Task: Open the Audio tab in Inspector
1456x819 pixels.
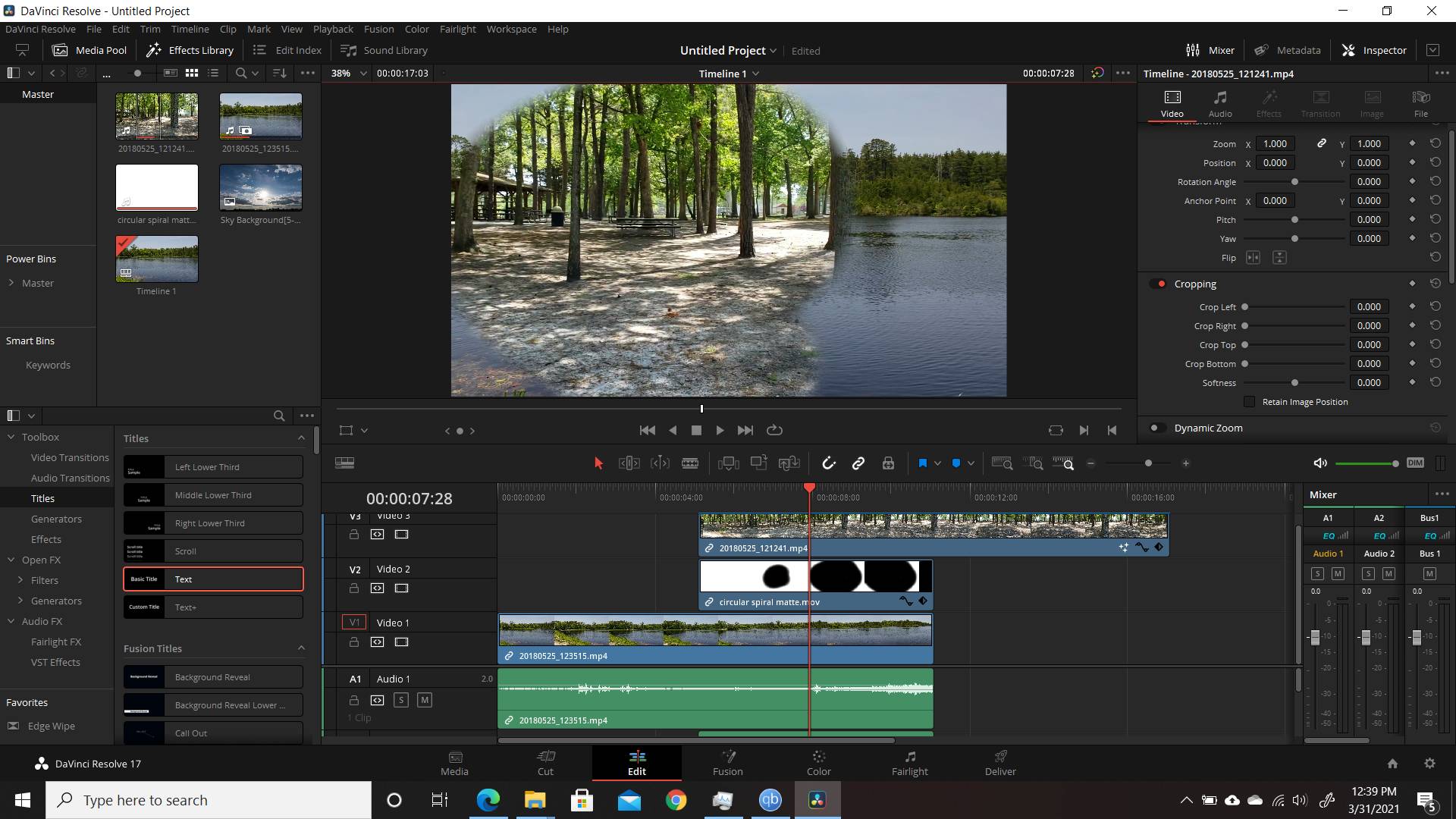Action: (1220, 103)
